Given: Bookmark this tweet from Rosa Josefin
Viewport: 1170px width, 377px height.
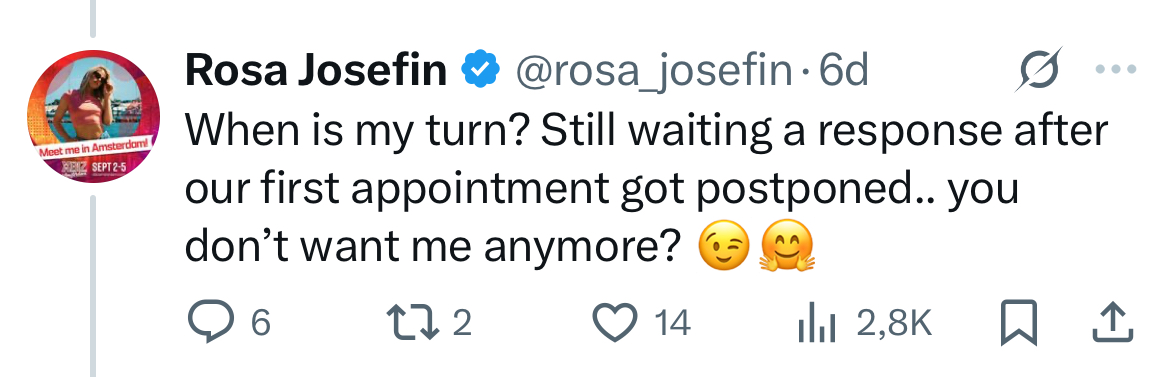Looking at the screenshot, I should [1019, 323].
